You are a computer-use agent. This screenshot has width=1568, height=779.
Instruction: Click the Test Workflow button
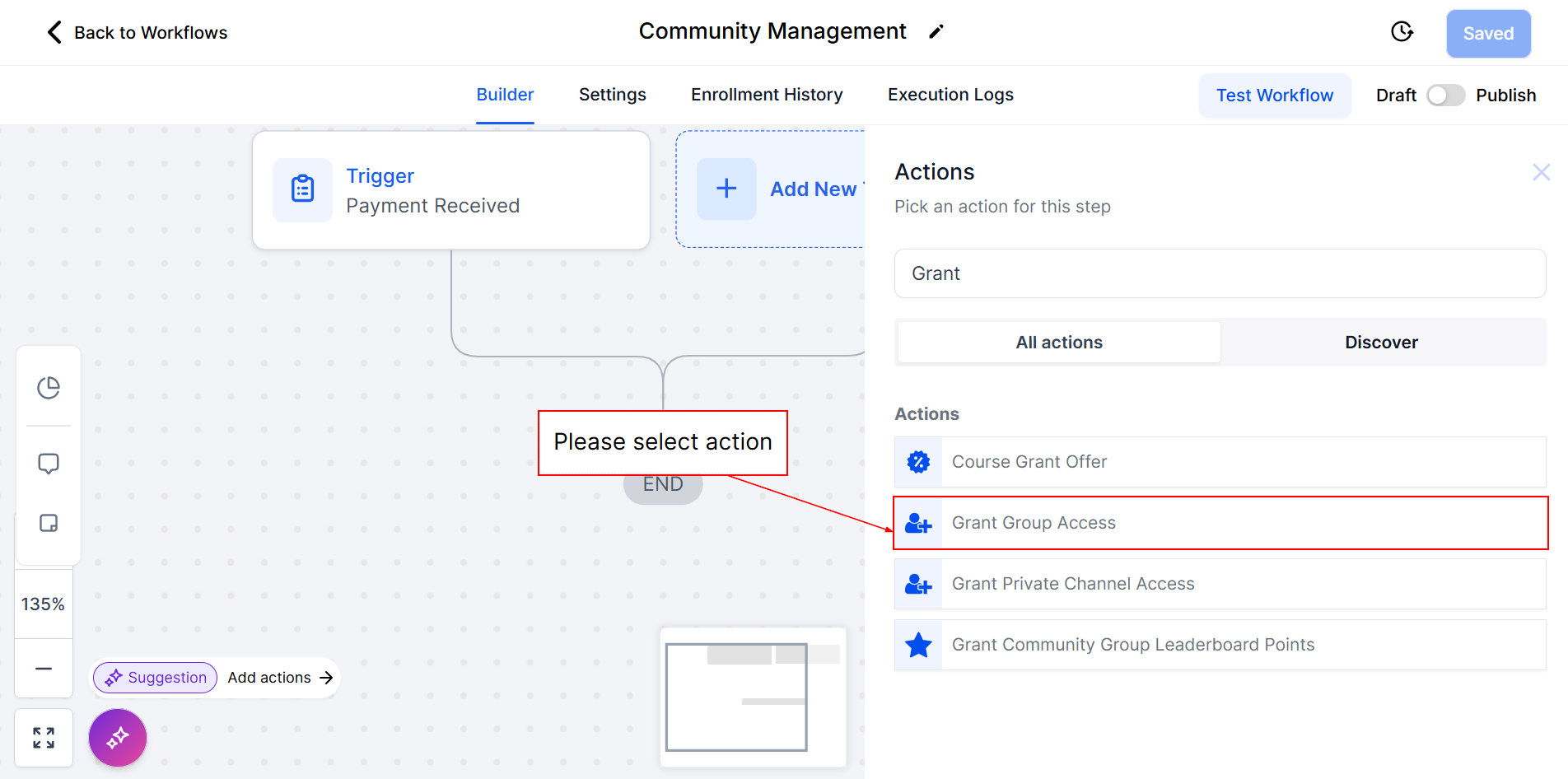point(1275,96)
